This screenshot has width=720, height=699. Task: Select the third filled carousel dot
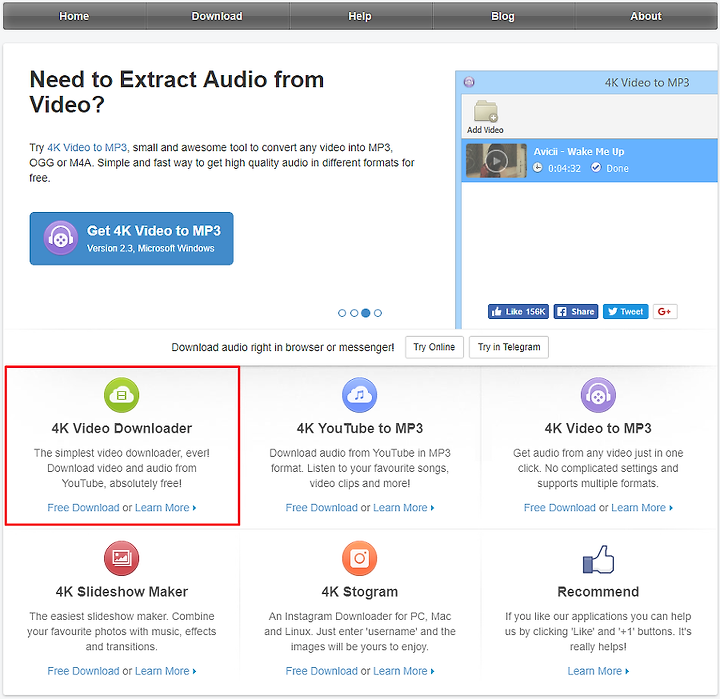pos(366,313)
